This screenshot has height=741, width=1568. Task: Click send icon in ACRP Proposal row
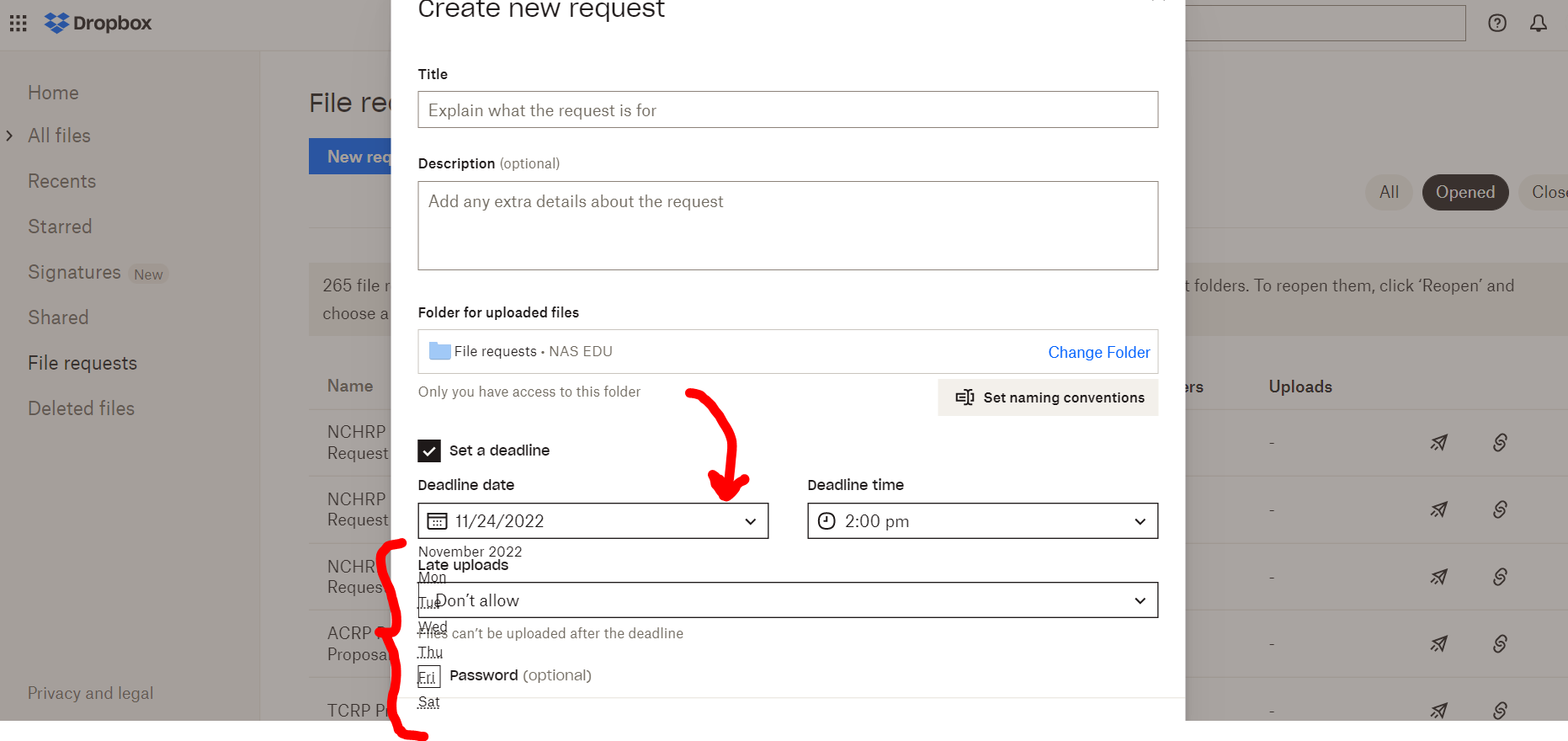[1439, 644]
